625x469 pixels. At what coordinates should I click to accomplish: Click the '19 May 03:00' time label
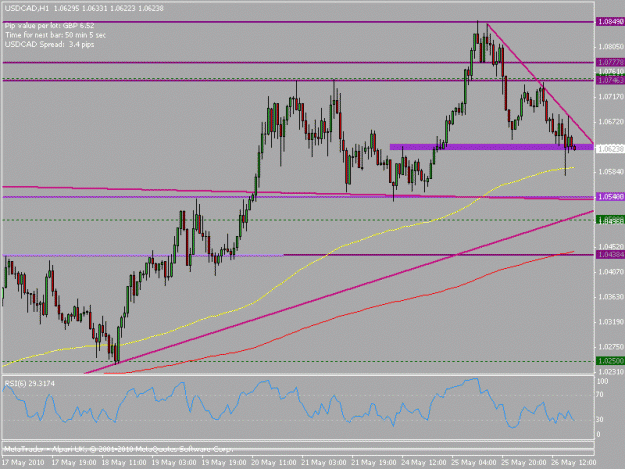[174, 463]
